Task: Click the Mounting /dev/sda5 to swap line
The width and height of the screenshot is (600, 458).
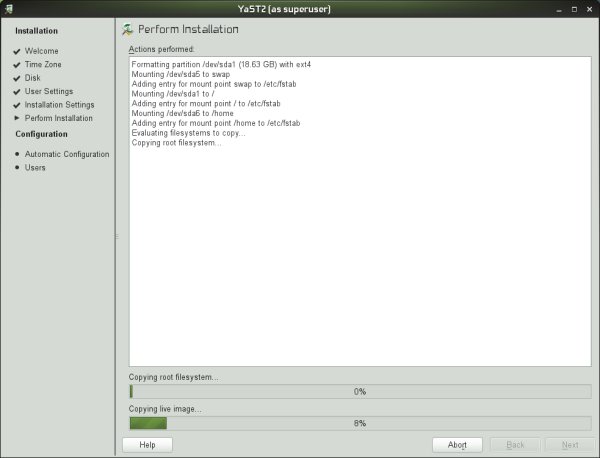Action: point(181,74)
